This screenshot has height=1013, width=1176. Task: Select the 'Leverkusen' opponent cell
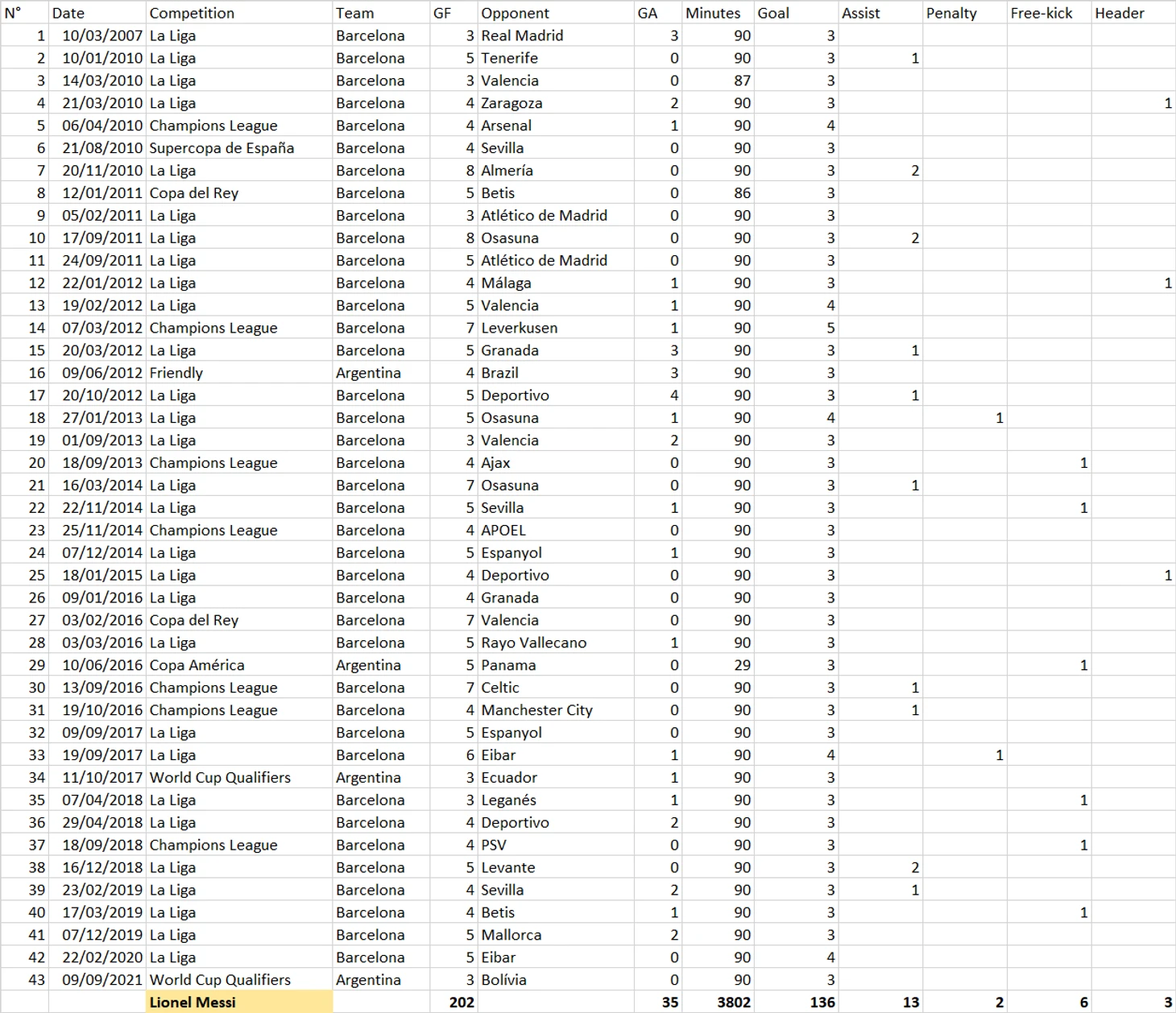pos(556,328)
